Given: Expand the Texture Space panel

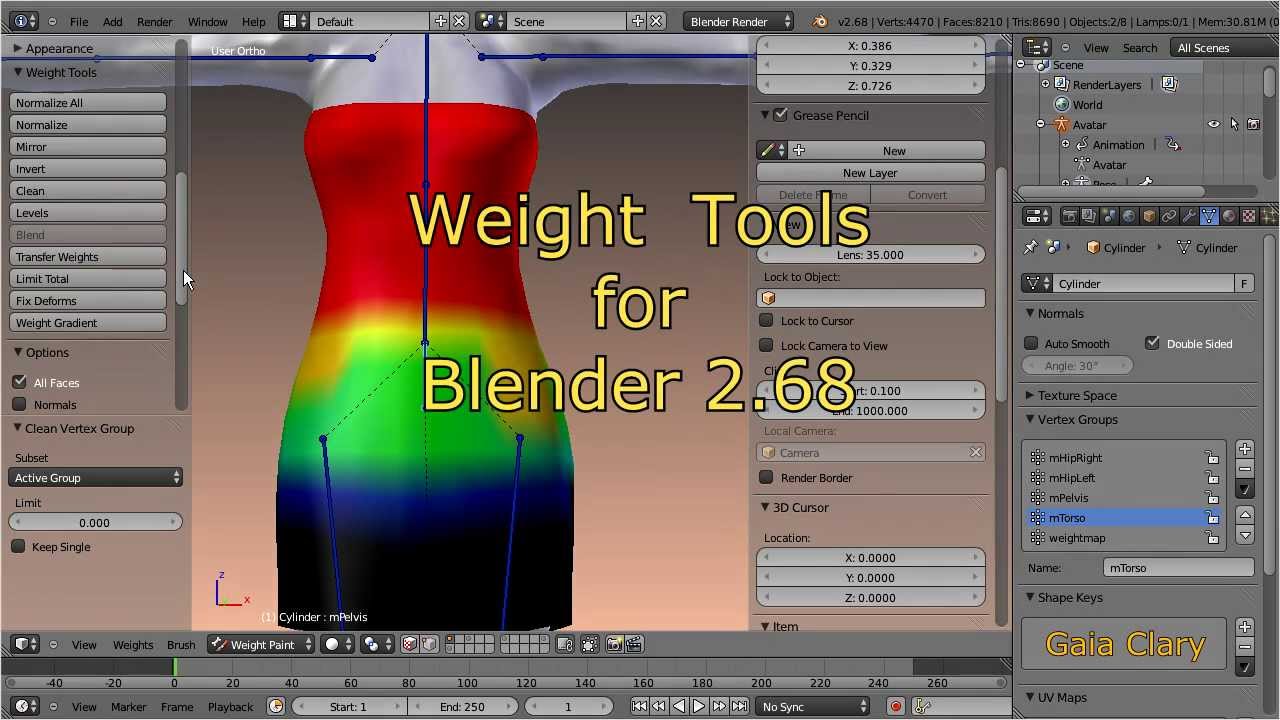Looking at the screenshot, I should (x=1030, y=395).
